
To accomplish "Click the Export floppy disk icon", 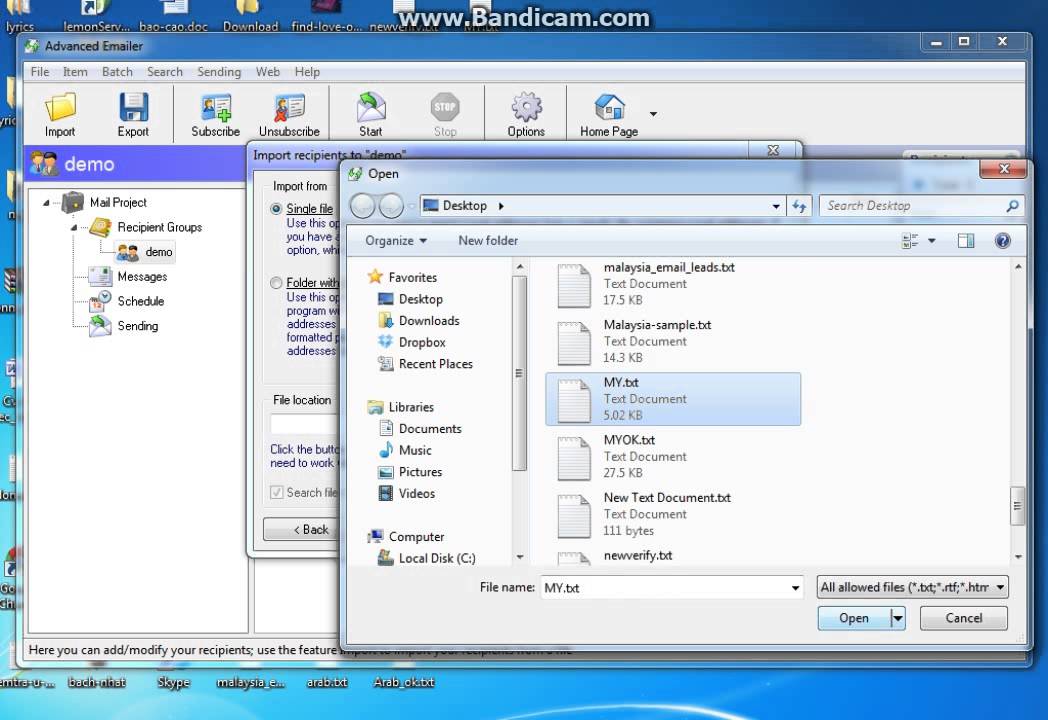I will coord(133,107).
